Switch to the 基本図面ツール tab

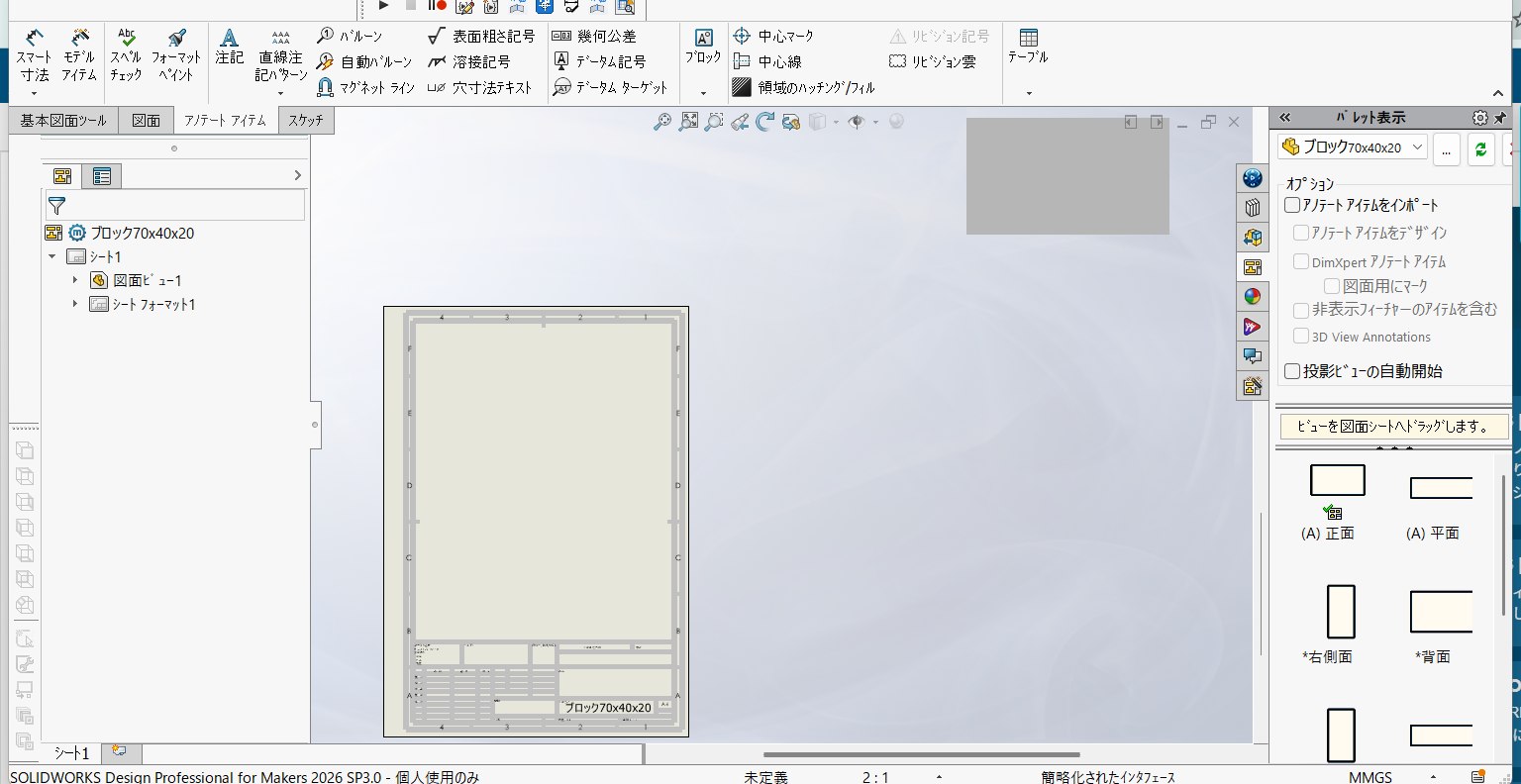coord(63,121)
